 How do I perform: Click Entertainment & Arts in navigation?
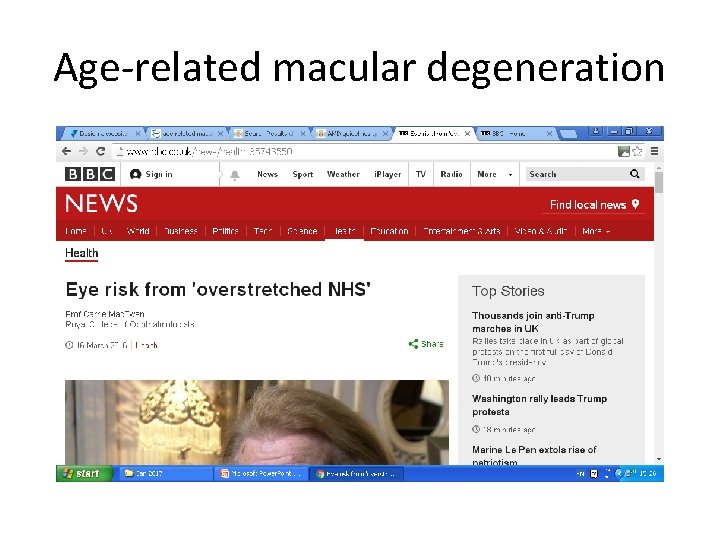pos(461,231)
